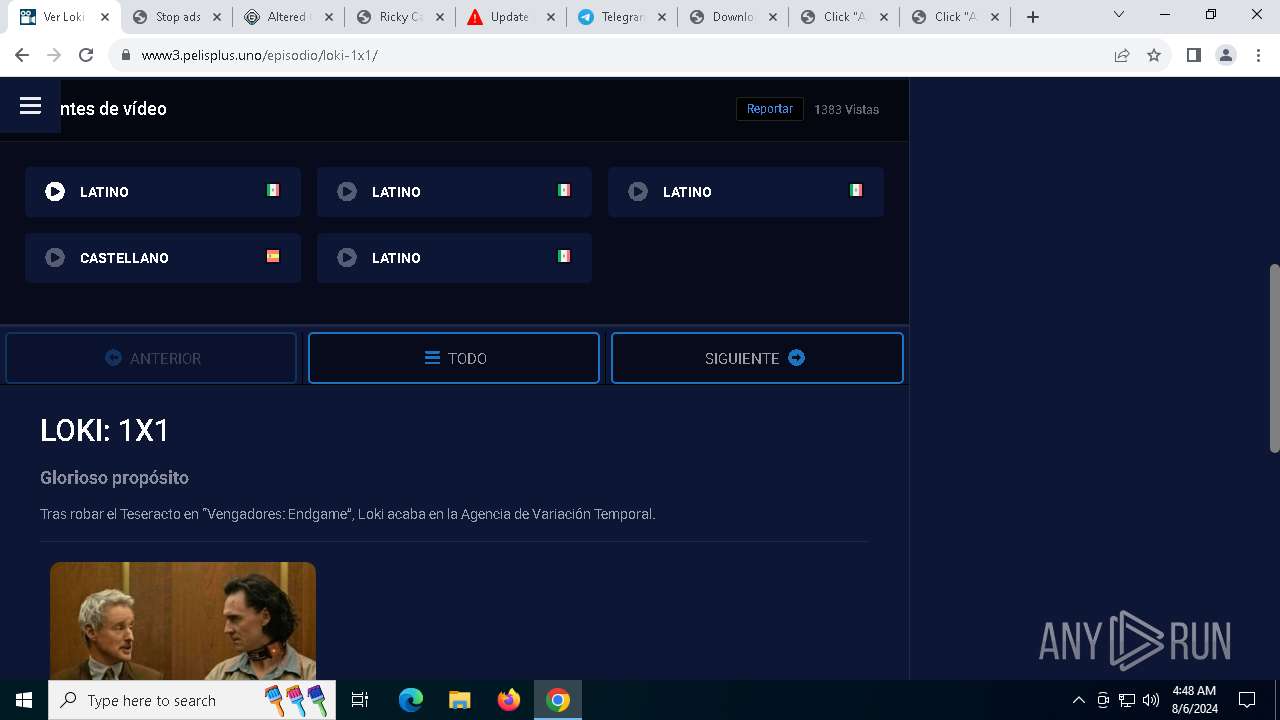Launch Firefox from taskbar
The height and width of the screenshot is (720, 1280).
pos(509,700)
